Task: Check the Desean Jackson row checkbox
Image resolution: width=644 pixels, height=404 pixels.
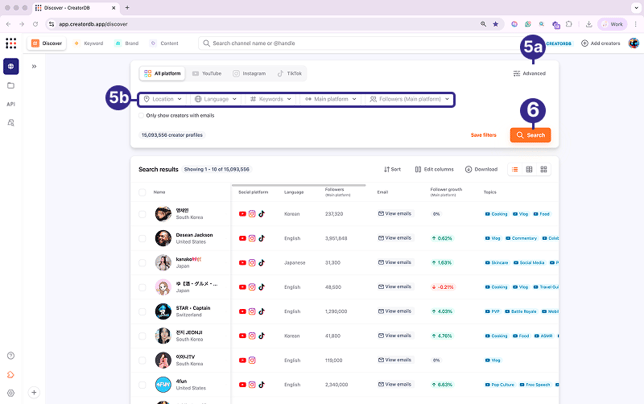Action: pos(142,238)
